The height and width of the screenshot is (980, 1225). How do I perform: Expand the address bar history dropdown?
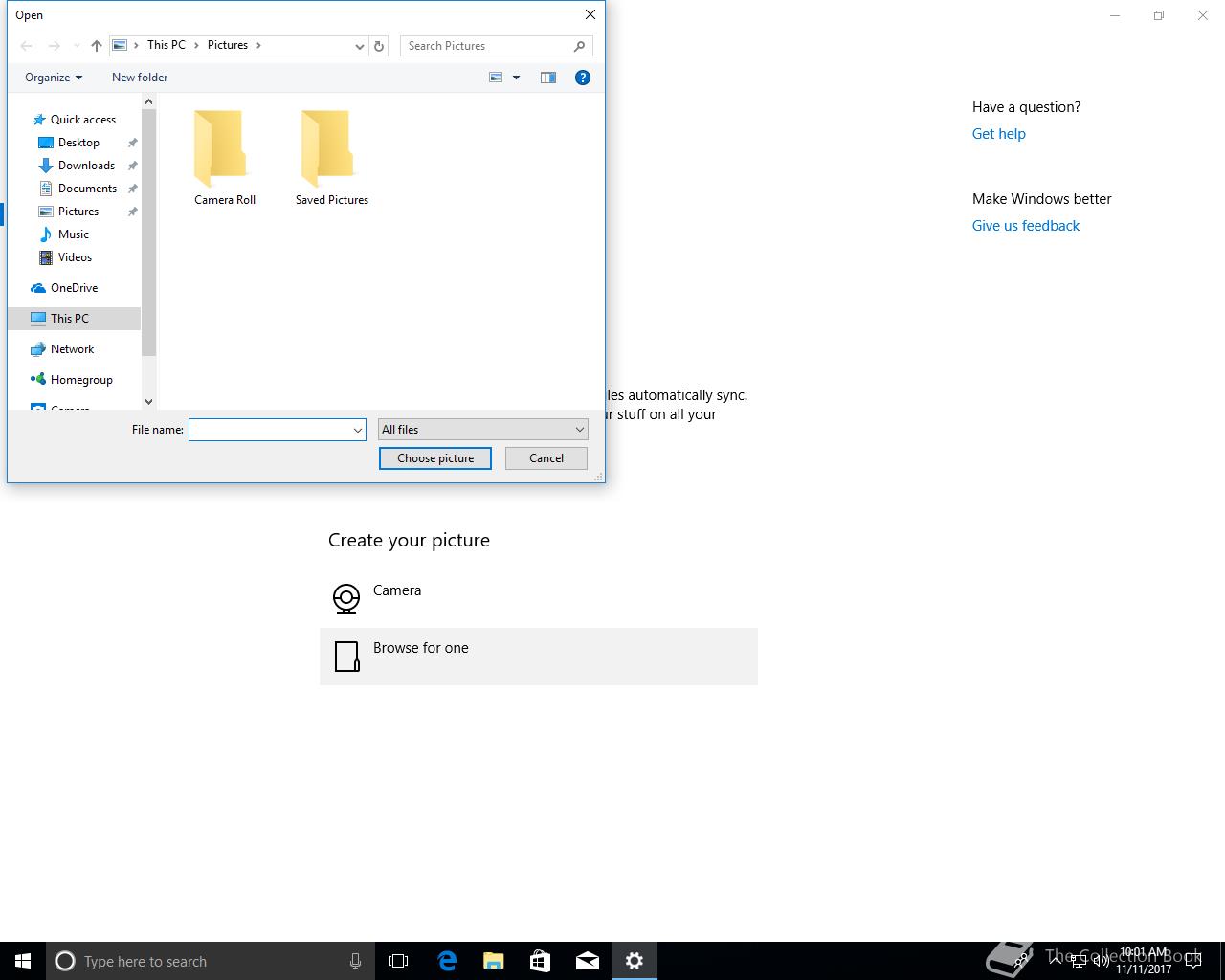click(x=360, y=46)
